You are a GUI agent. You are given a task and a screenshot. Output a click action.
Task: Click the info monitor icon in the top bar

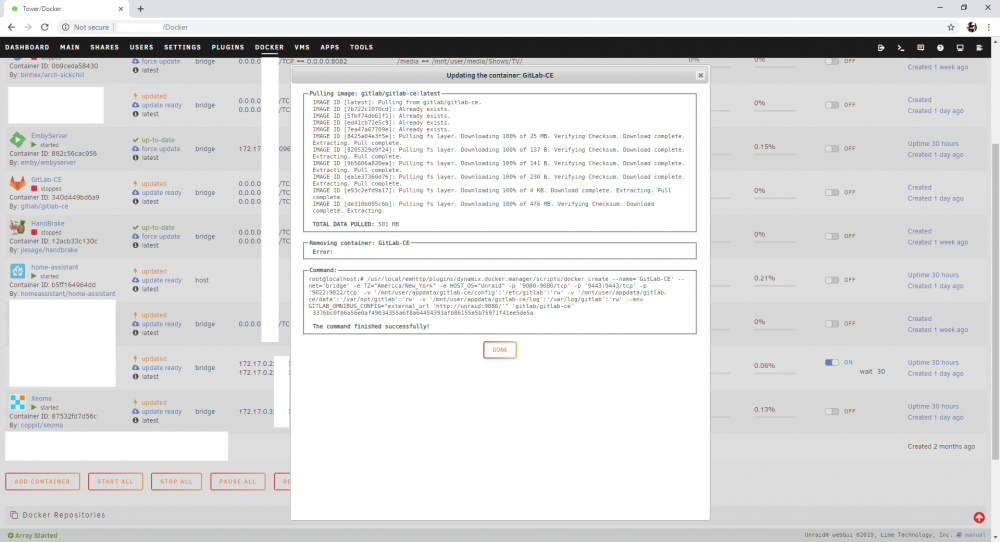(960, 48)
